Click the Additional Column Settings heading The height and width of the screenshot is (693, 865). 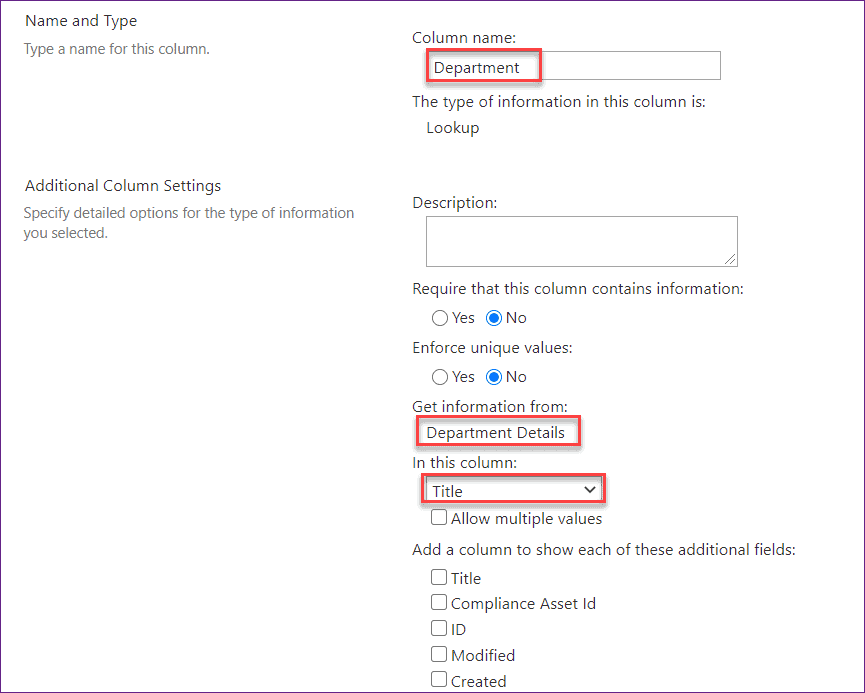pos(122,185)
